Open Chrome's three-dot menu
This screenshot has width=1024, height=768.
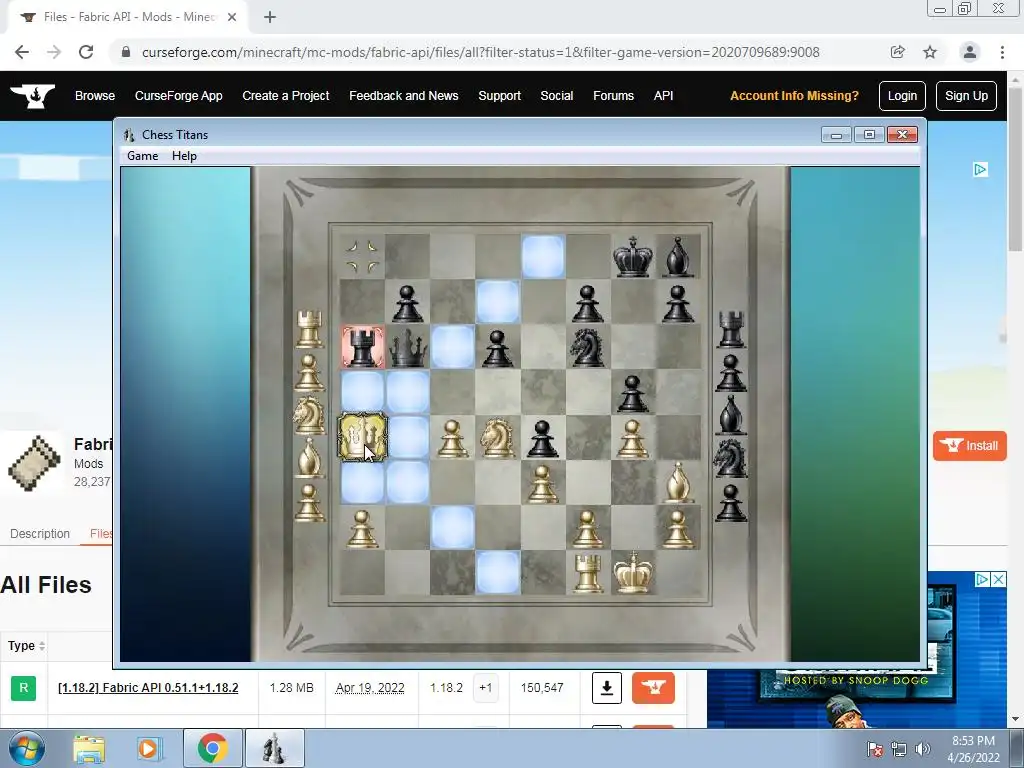tap(1002, 52)
